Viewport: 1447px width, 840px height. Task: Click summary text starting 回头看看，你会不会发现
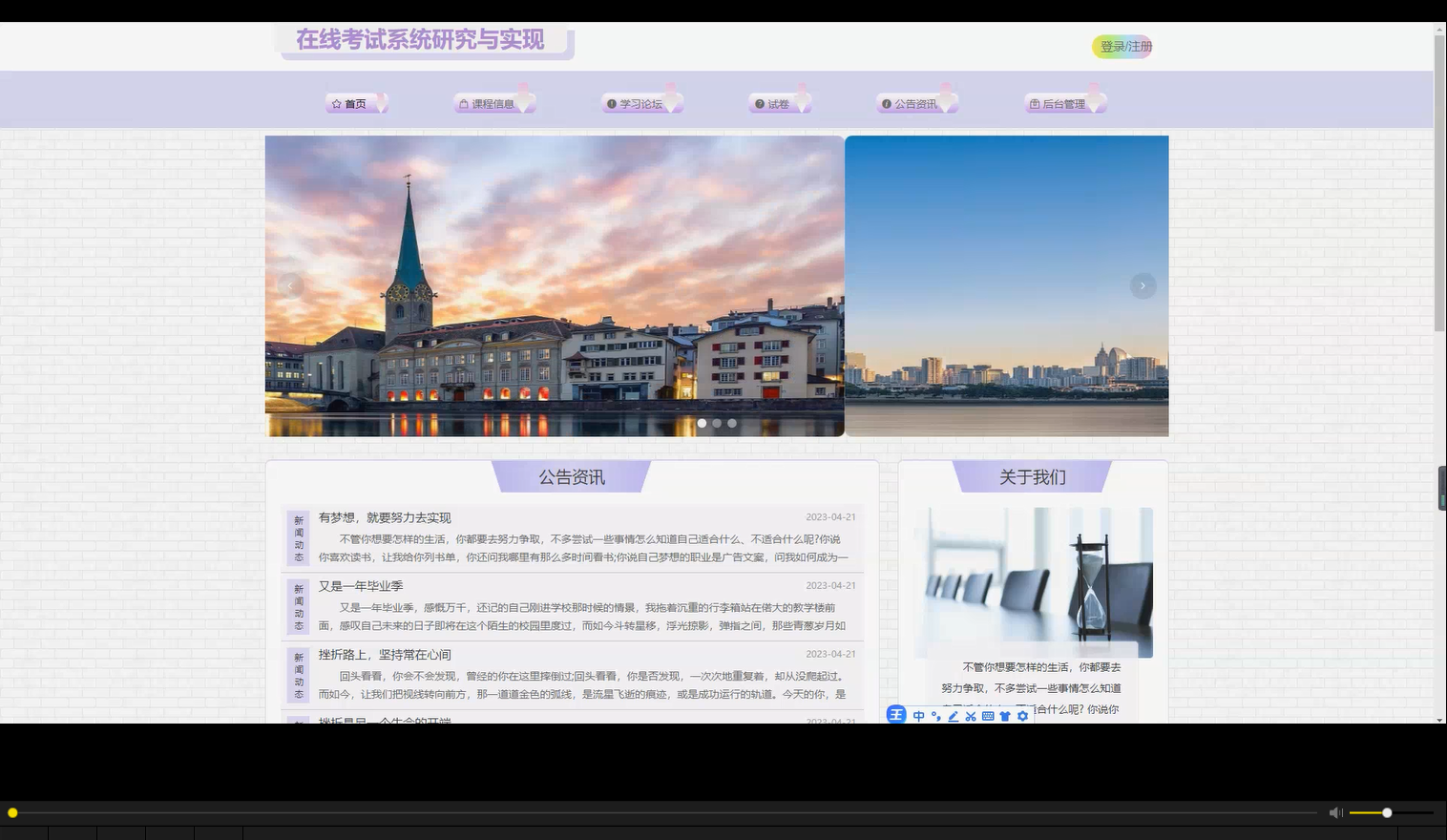click(x=582, y=685)
